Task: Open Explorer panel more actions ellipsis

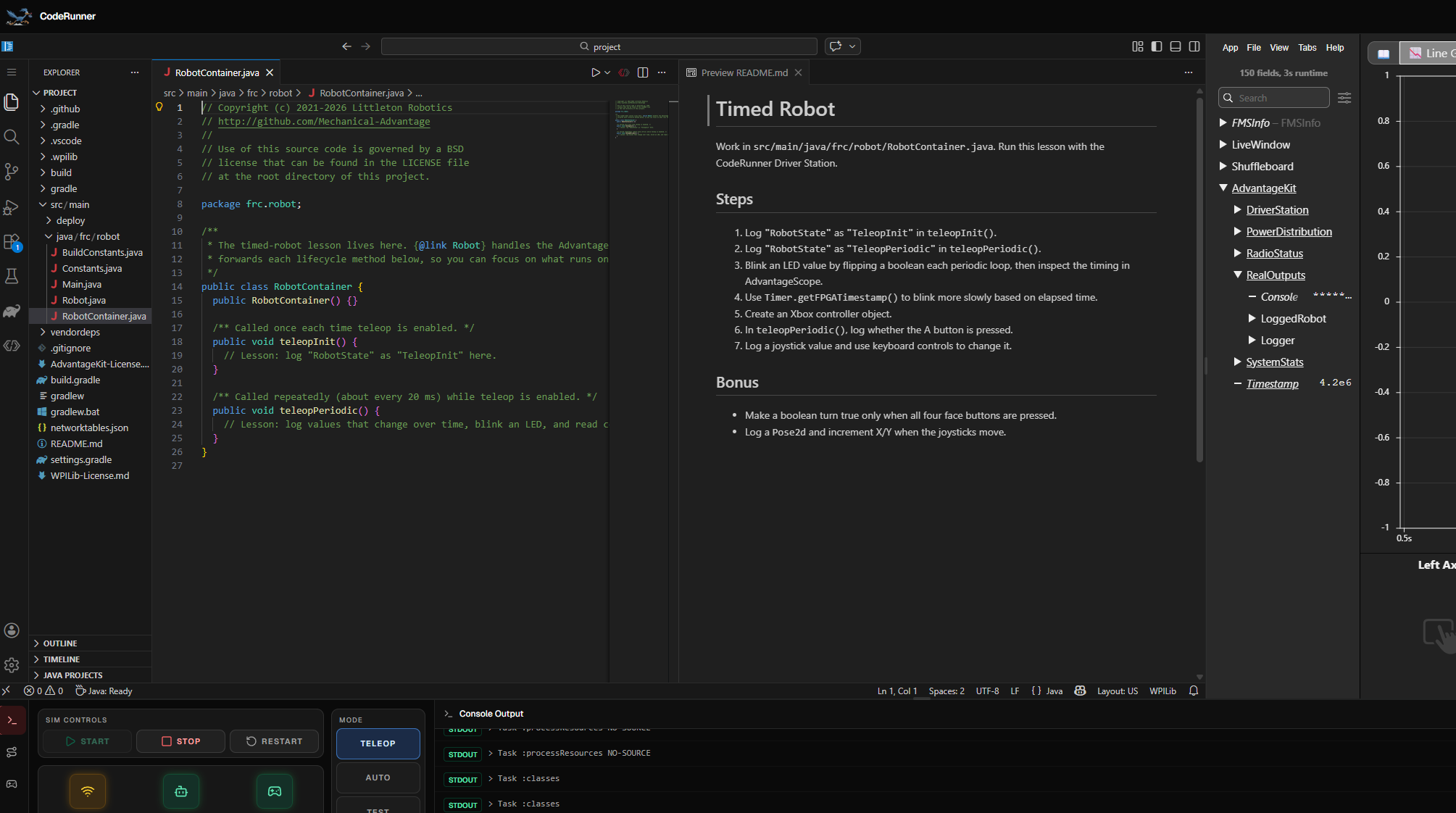Action: [x=135, y=72]
